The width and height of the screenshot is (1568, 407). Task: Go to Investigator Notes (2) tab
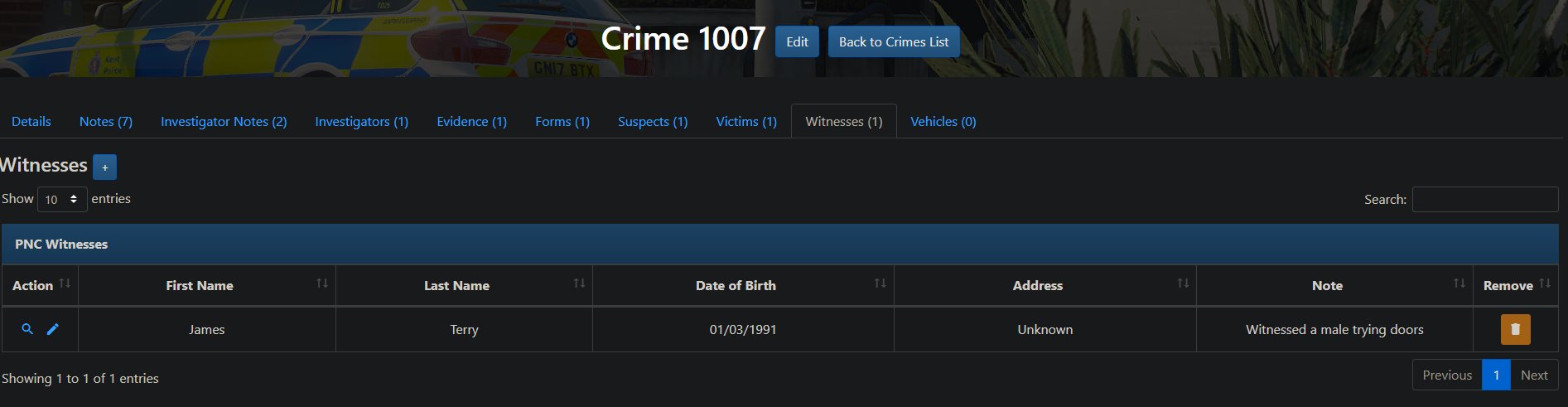click(224, 122)
